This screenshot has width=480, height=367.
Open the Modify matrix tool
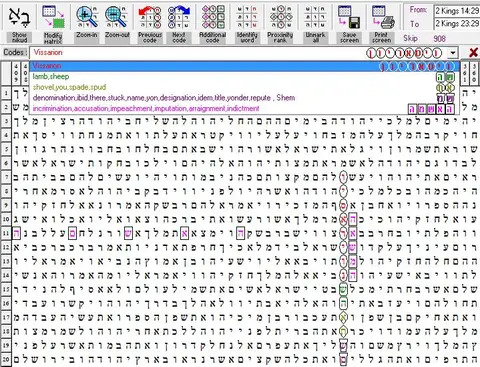[x=53, y=17]
